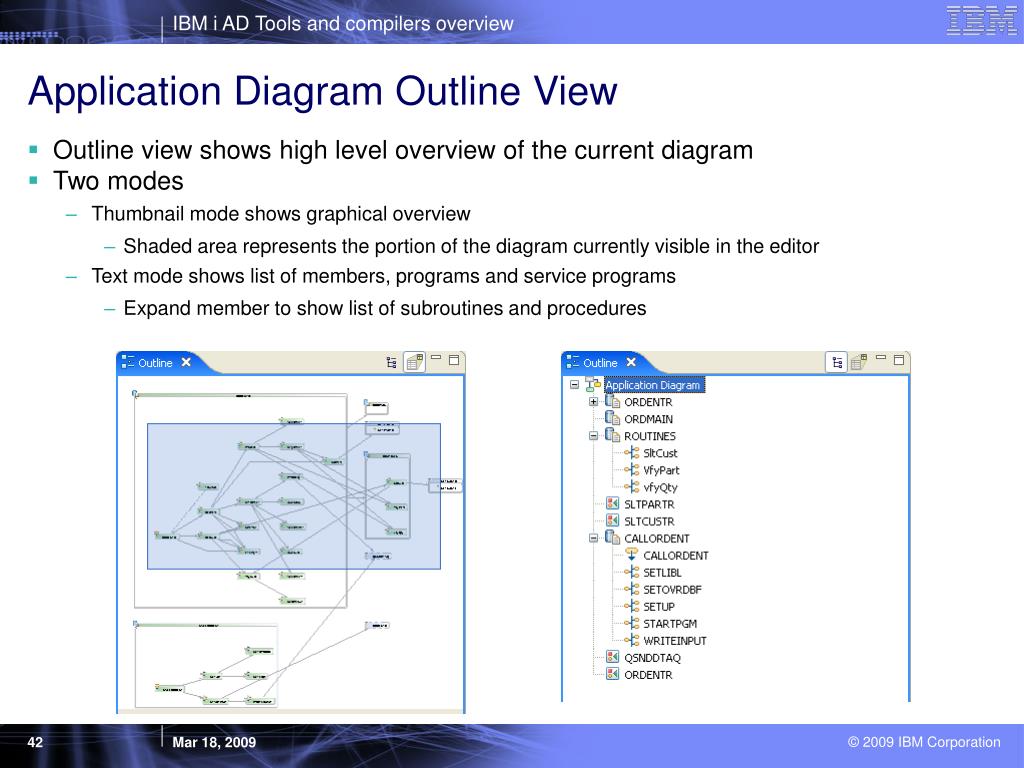Collapse the CALLORDENT member node
Screen dimensions: 1024x768
pos(593,538)
